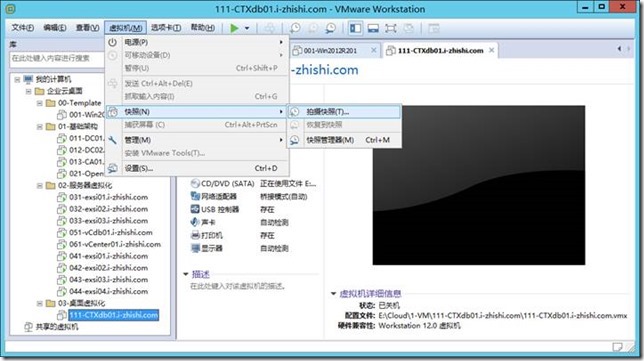Click the library search input field

[x=57, y=58]
